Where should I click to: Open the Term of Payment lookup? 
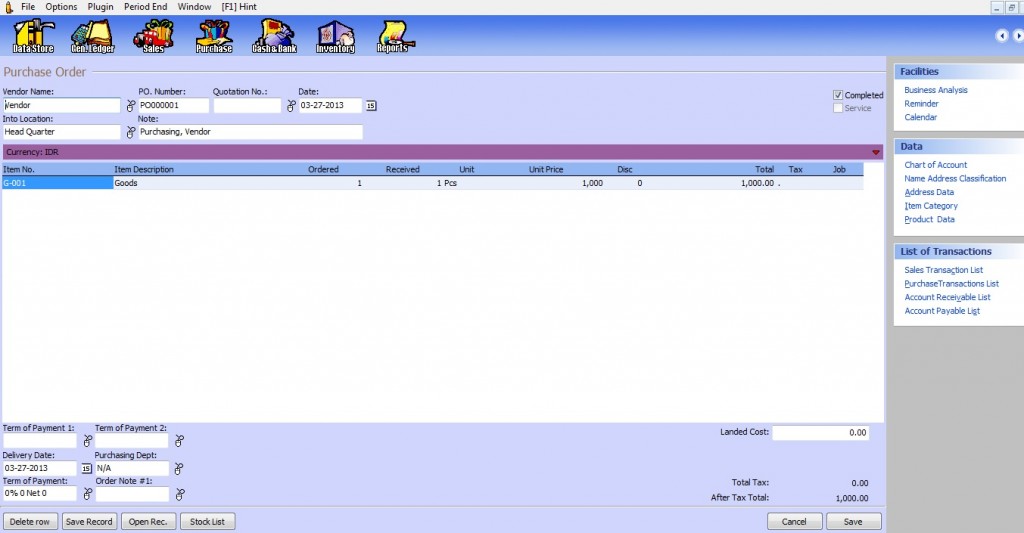coord(87,494)
